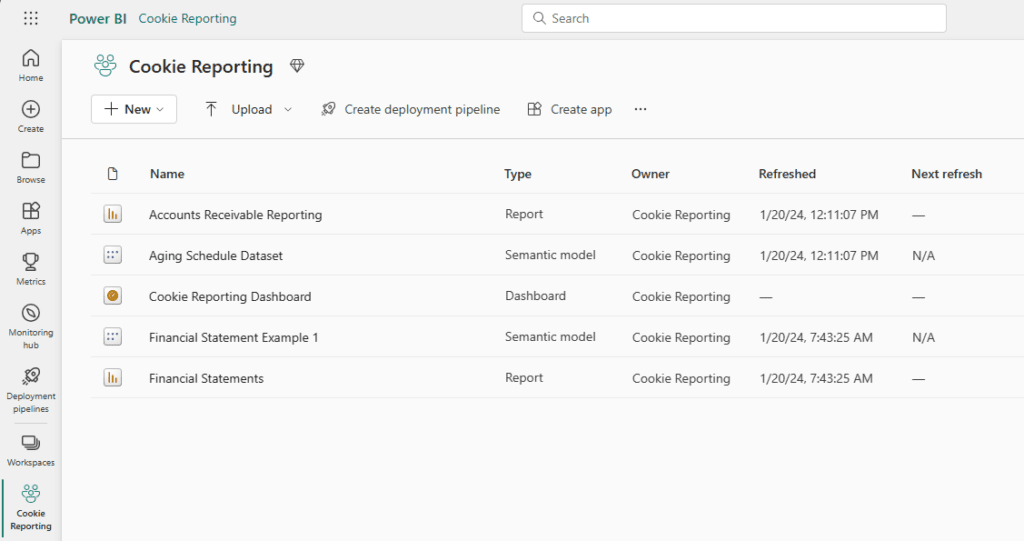Image resolution: width=1024 pixels, height=541 pixels.
Task: Open the Apps section in sidebar
Action: [31, 218]
